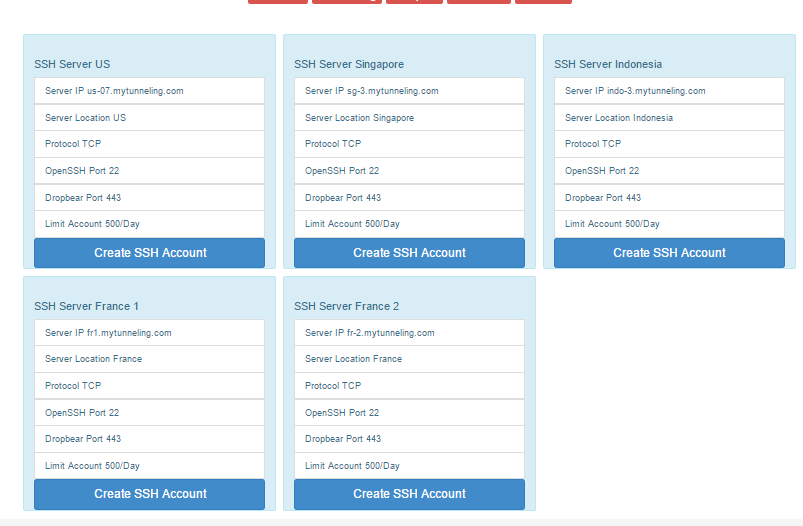Image resolution: width=803 pixels, height=526 pixels.
Task: Create SSH account on Singapore server
Action: [x=409, y=253]
